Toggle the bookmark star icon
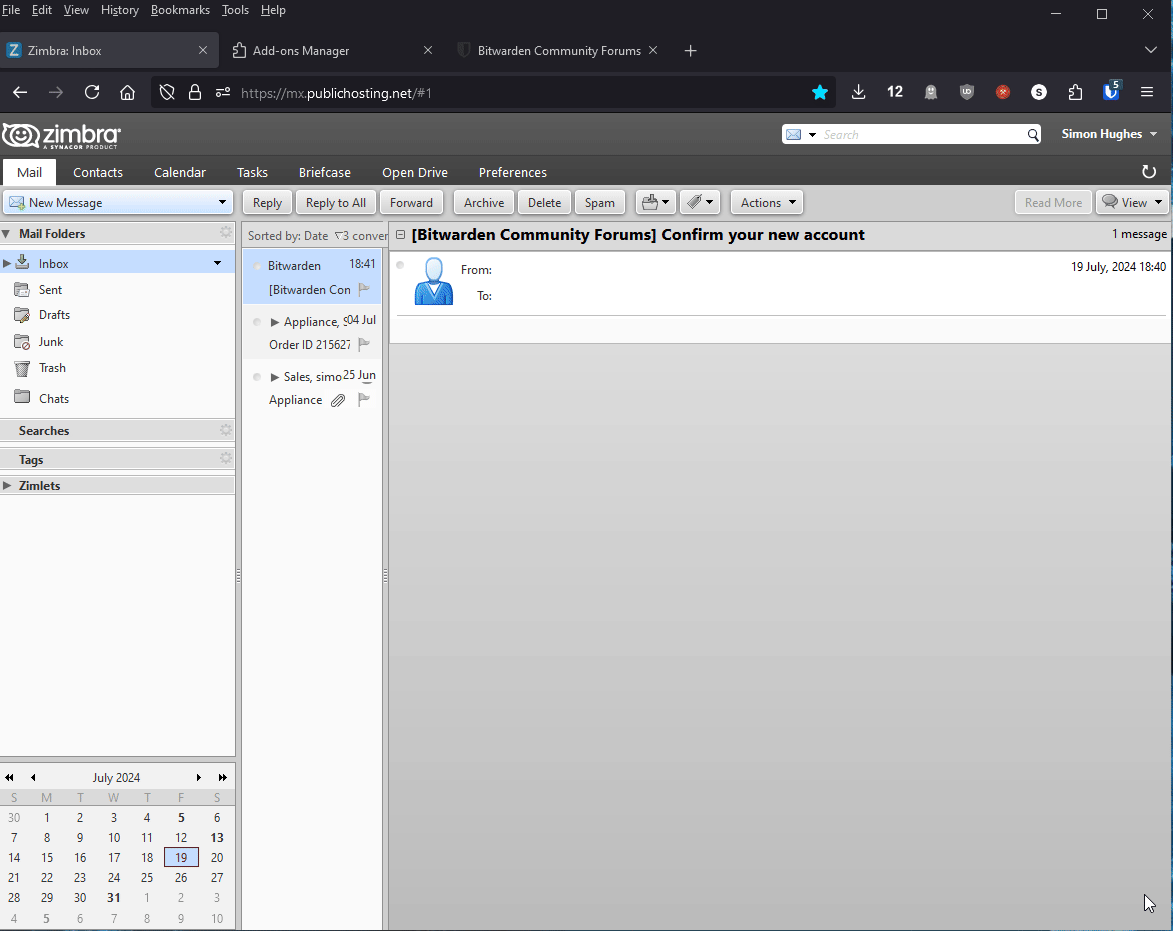 click(820, 92)
